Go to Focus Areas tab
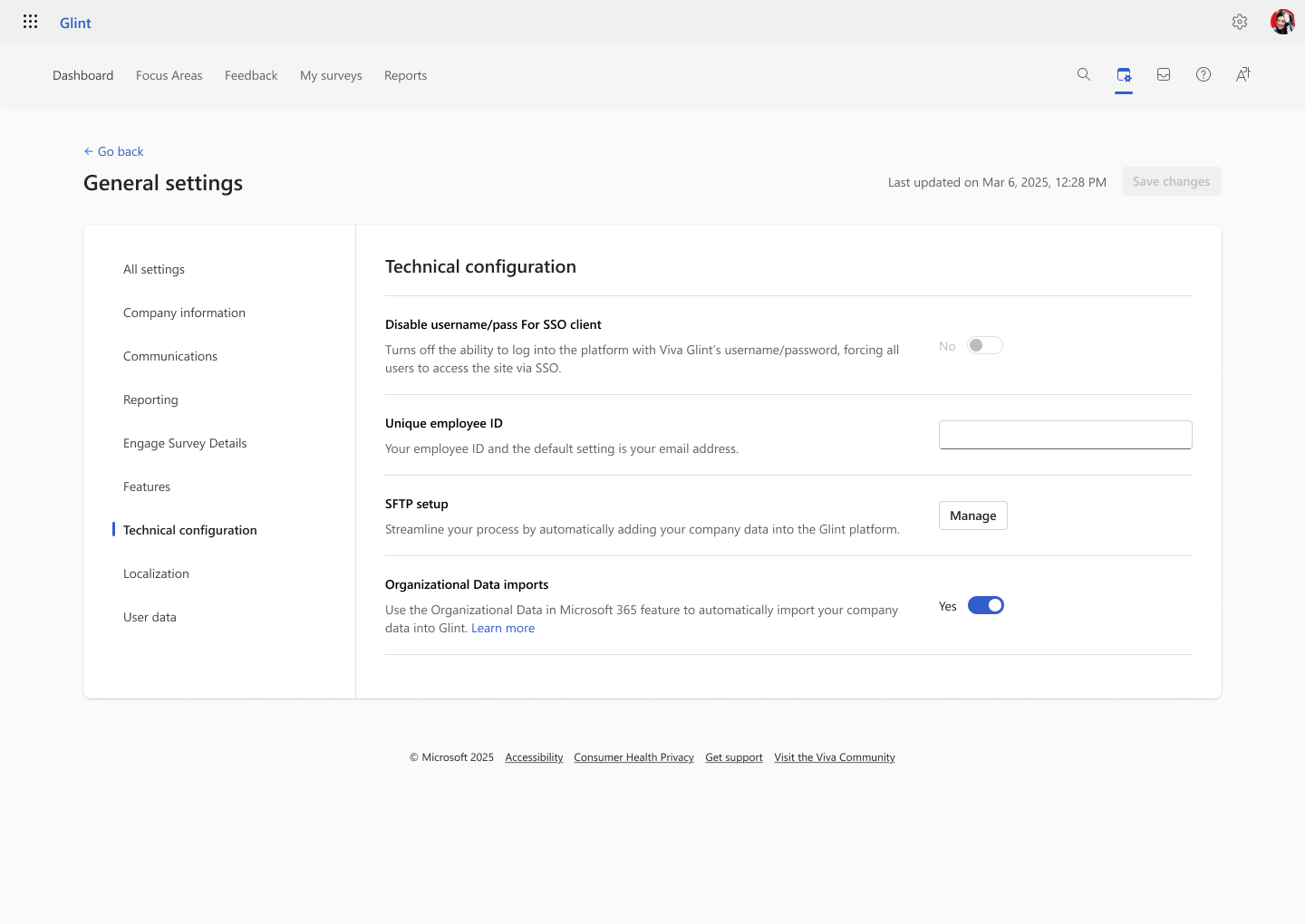This screenshot has height=924, width=1305. point(169,75)
